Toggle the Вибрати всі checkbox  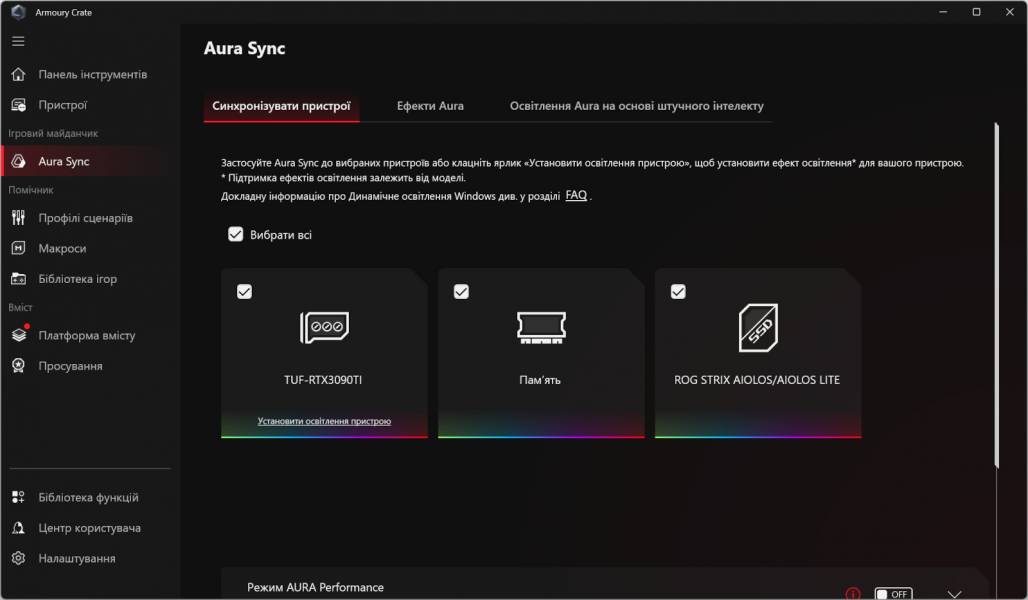point(235,235)
